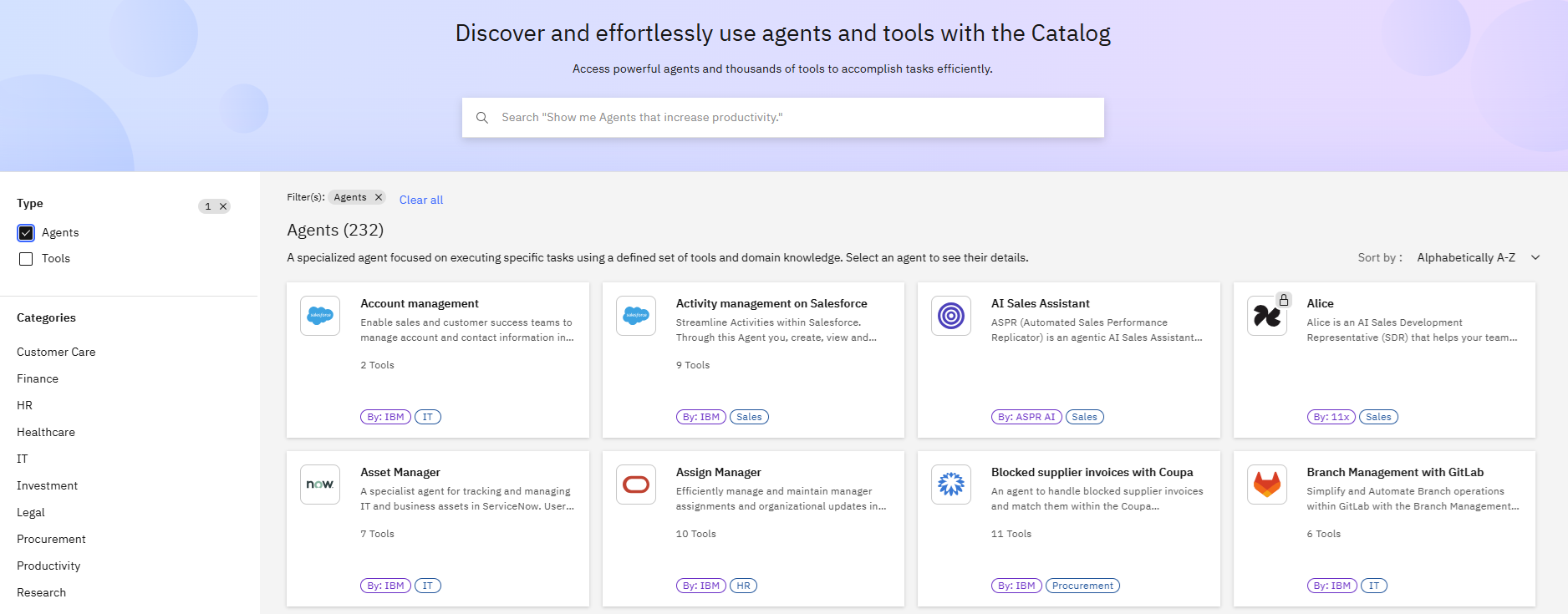Click the ServiceNow icon on Asset Manager
Screen dimensions: 1568x614
[x=320, y=485]
